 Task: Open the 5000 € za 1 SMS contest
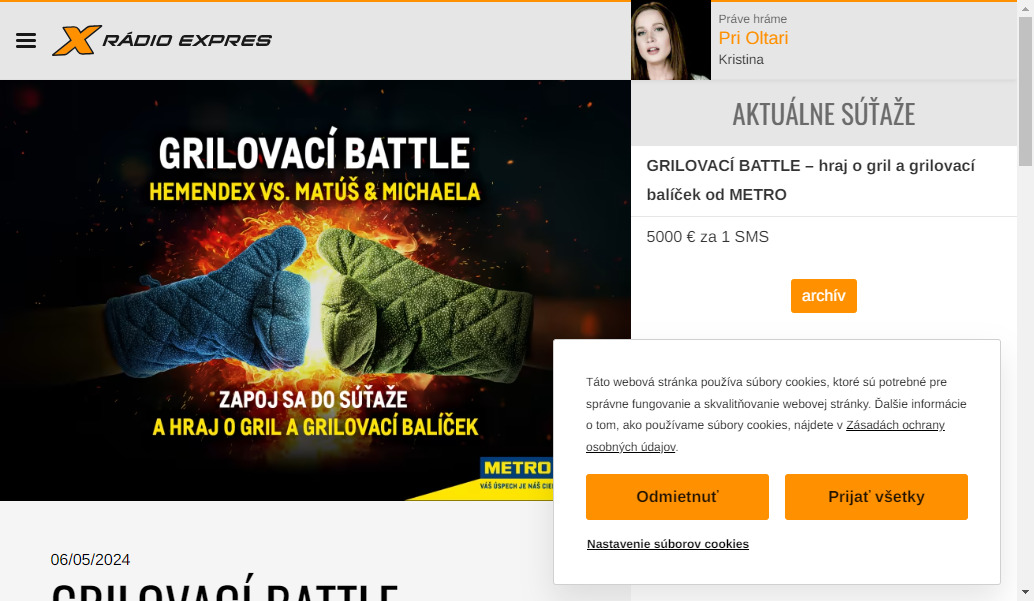pyautogui.click(x=708, y=237)
